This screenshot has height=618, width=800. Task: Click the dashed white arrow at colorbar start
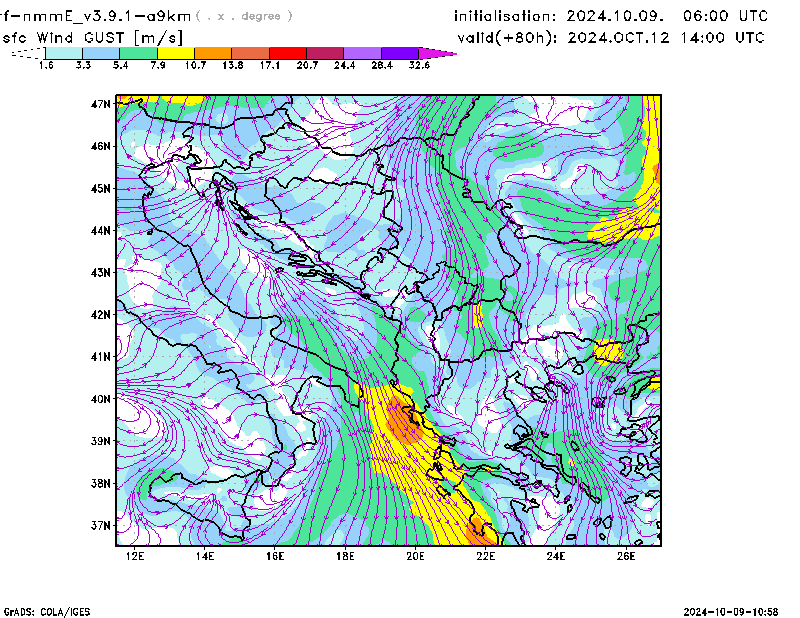pos(28,53)
